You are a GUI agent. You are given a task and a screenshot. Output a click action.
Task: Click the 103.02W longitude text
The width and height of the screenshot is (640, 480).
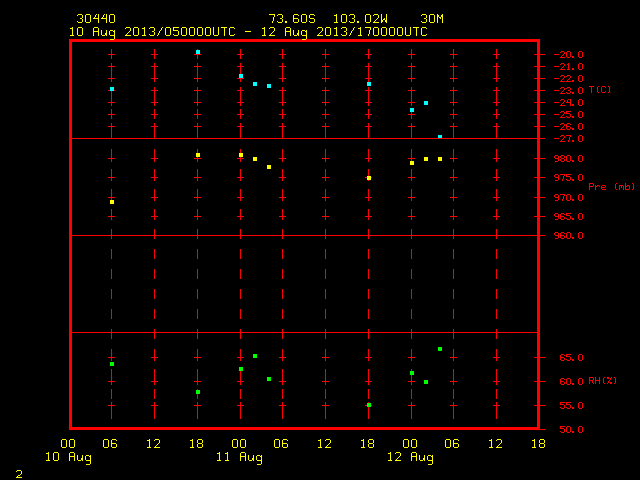(360, 19)
